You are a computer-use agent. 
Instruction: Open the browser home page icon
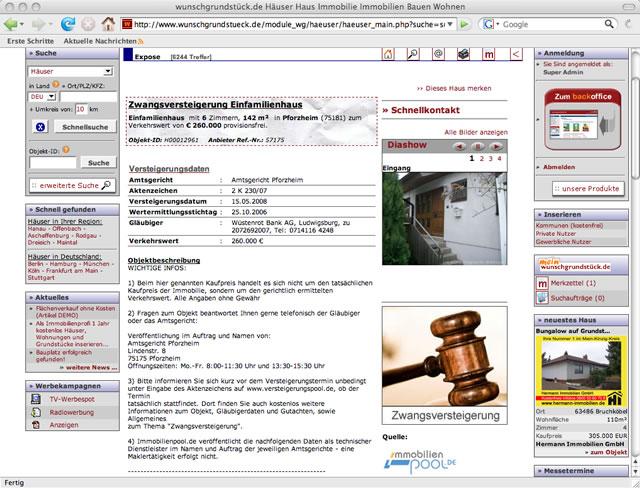click(108, 24)
